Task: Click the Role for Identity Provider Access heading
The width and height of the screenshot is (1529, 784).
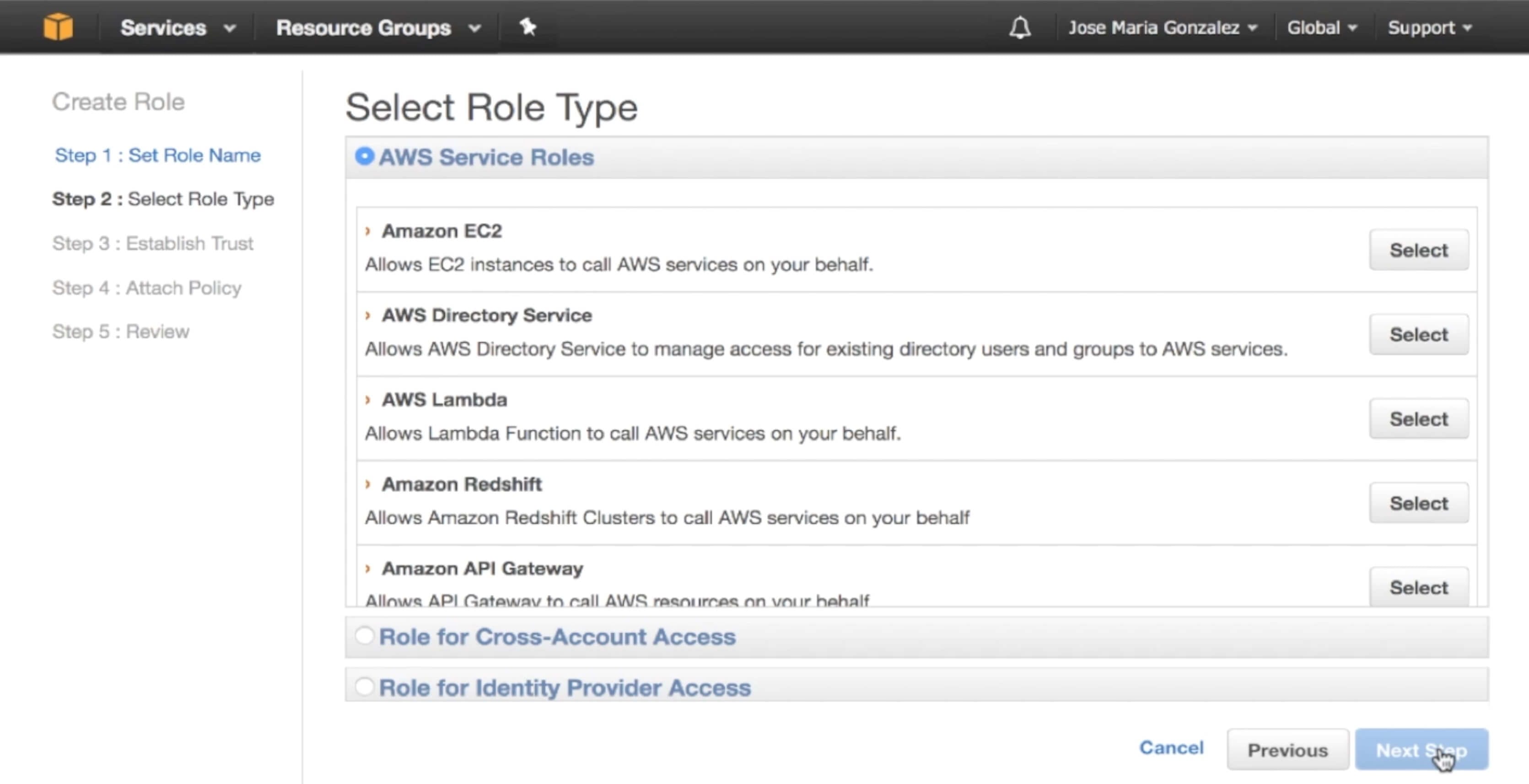Action: (x=565, y=687)
